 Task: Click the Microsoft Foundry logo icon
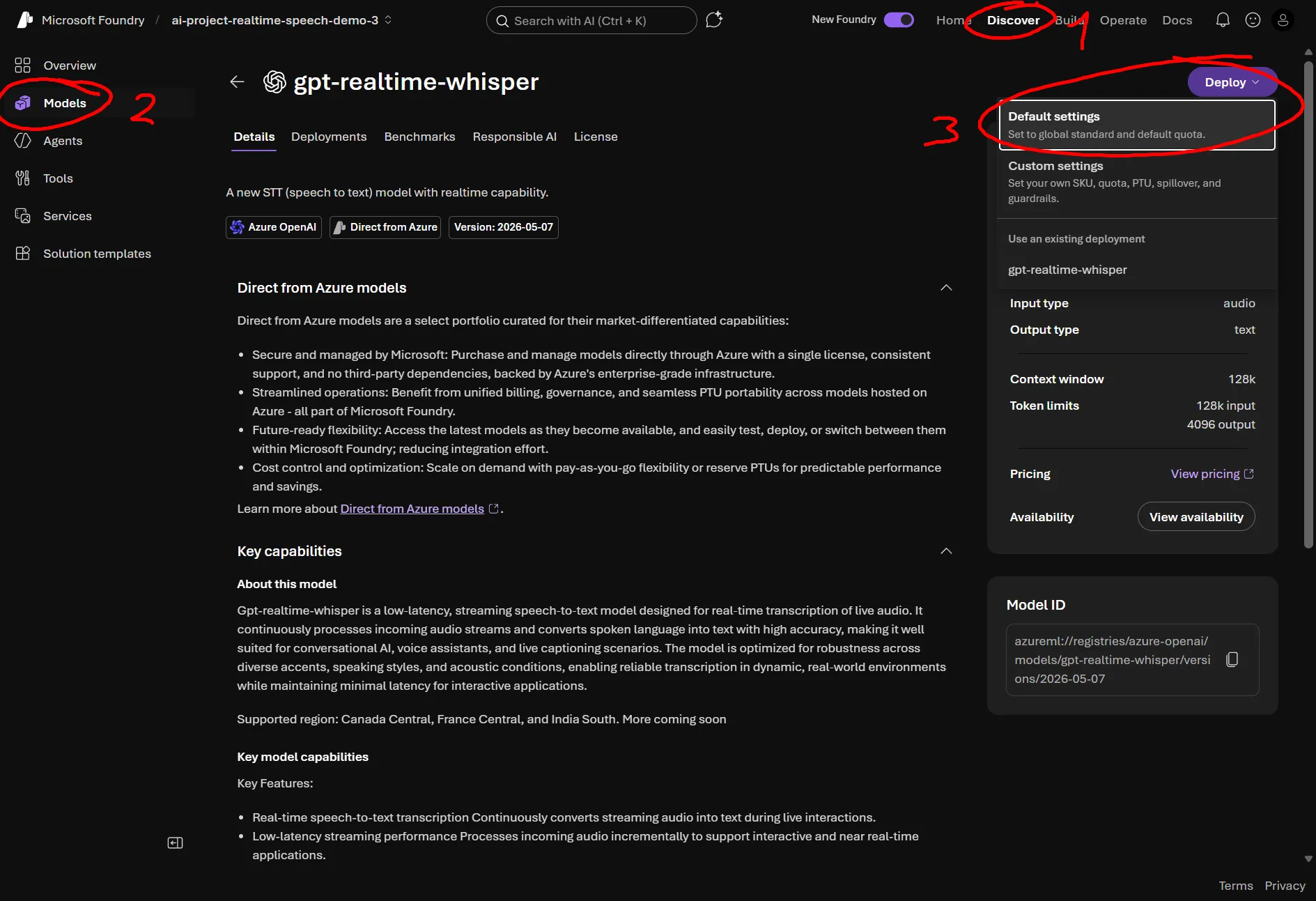click(x=24, y=20)
